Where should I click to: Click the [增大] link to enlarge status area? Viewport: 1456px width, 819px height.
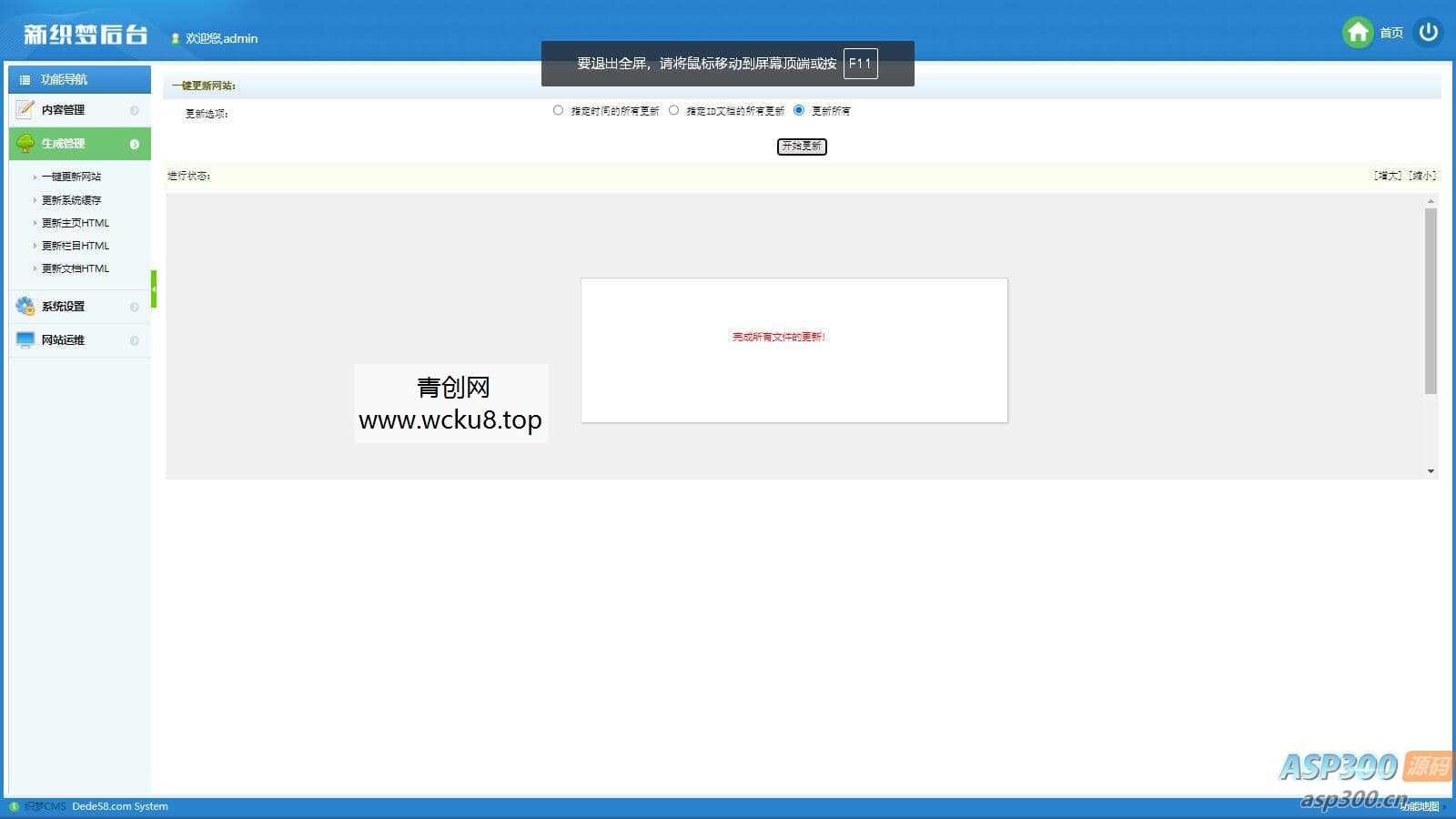pyautogui.click(x=1385, y=176)
